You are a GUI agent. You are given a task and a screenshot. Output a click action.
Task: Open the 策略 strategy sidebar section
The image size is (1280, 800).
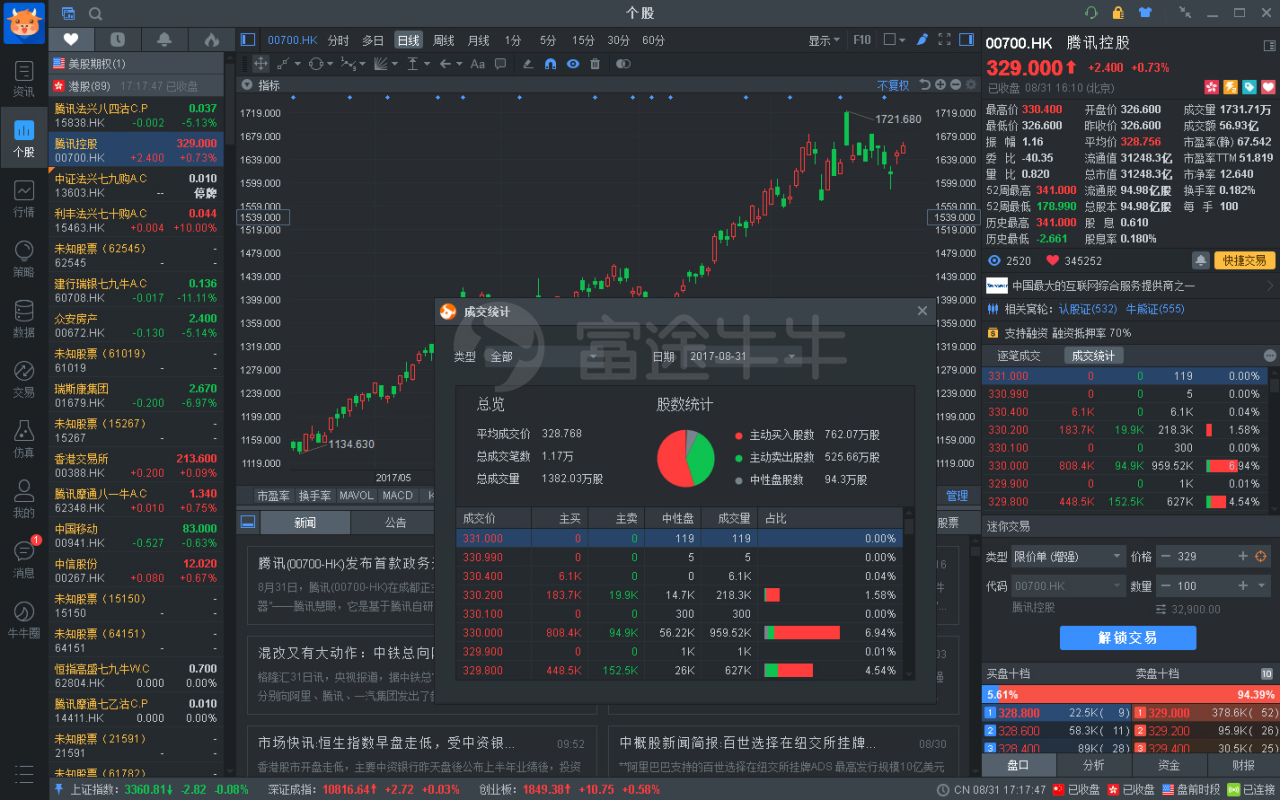click(x=23, y=257)
